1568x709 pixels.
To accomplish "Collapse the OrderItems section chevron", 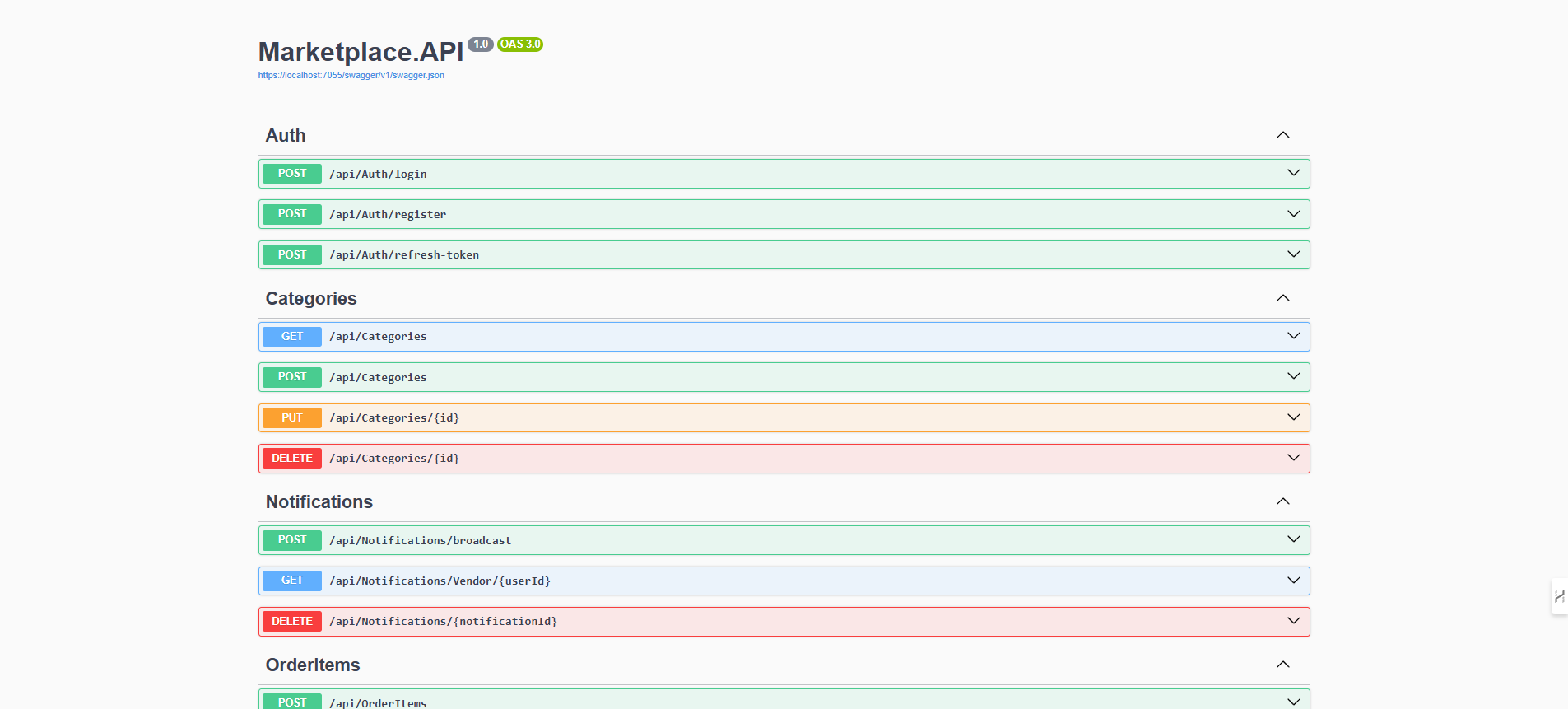I will click(1282, 665).
